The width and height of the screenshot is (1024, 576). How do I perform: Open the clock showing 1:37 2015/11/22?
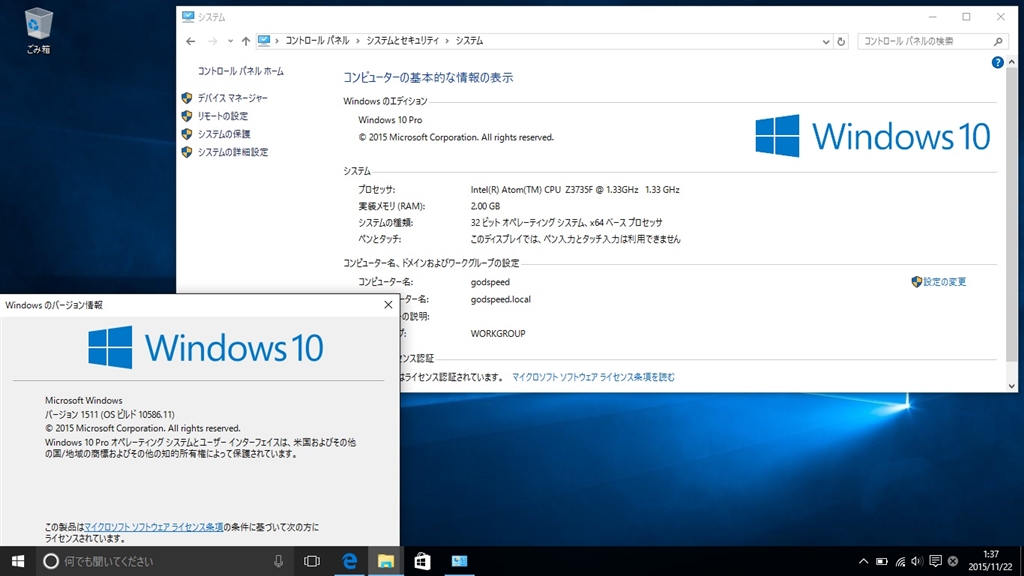point(990,561)
